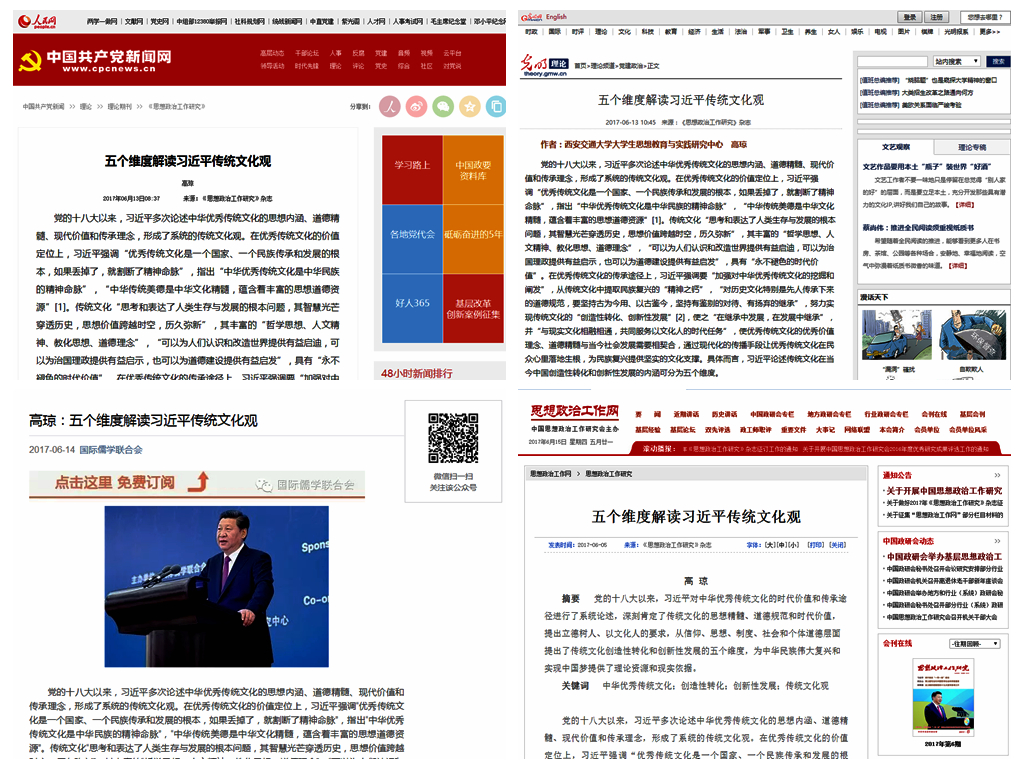Click the photo of the speaker at podium
Screen dimensions: 1024x768
tap(216, 586)
